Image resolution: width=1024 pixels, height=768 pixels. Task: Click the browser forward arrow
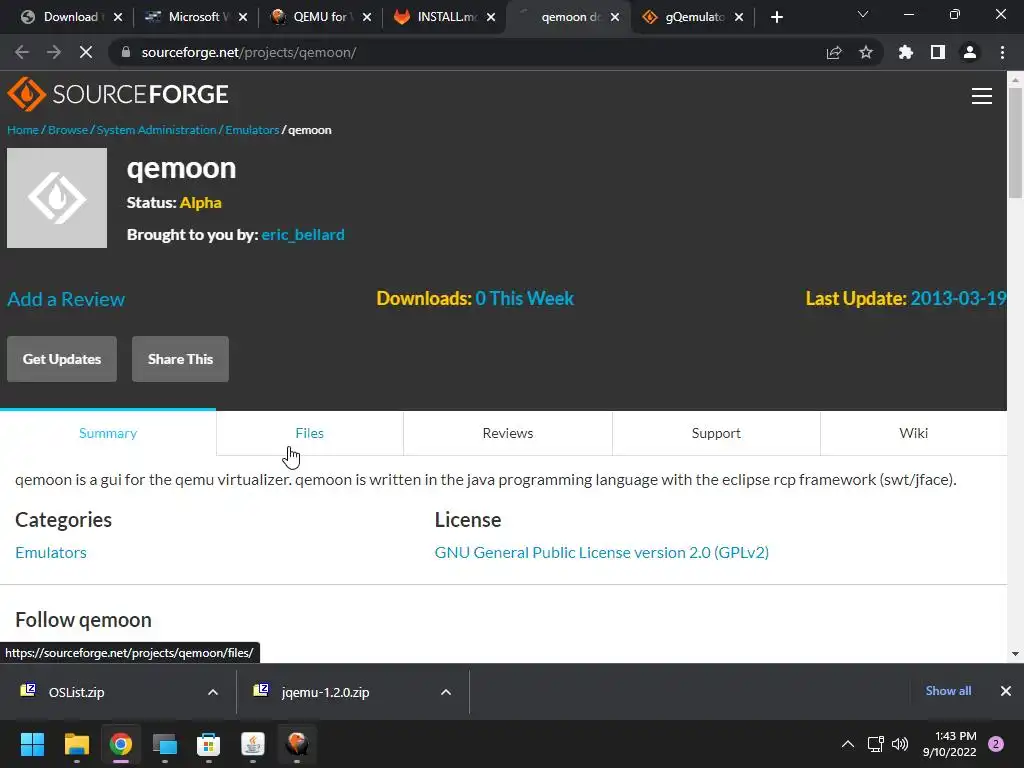[x=54, y=52]
